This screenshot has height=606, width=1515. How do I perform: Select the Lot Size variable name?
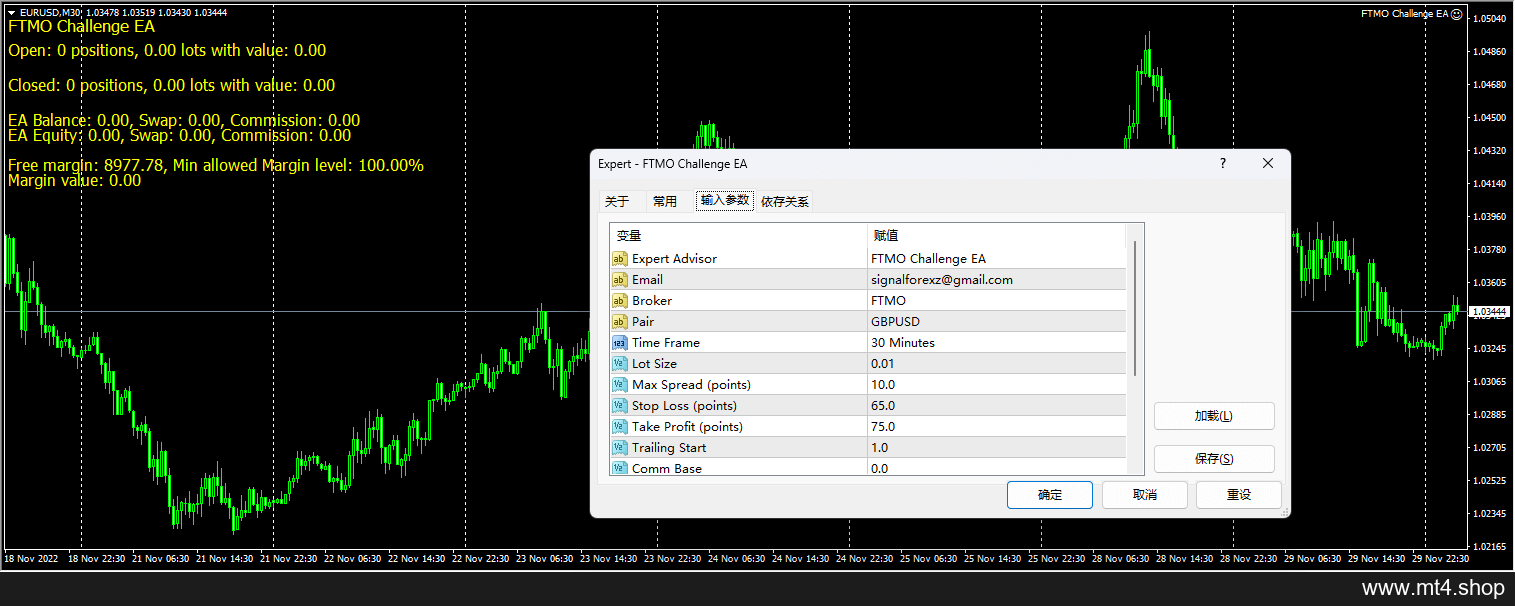(x=654, y=364)
